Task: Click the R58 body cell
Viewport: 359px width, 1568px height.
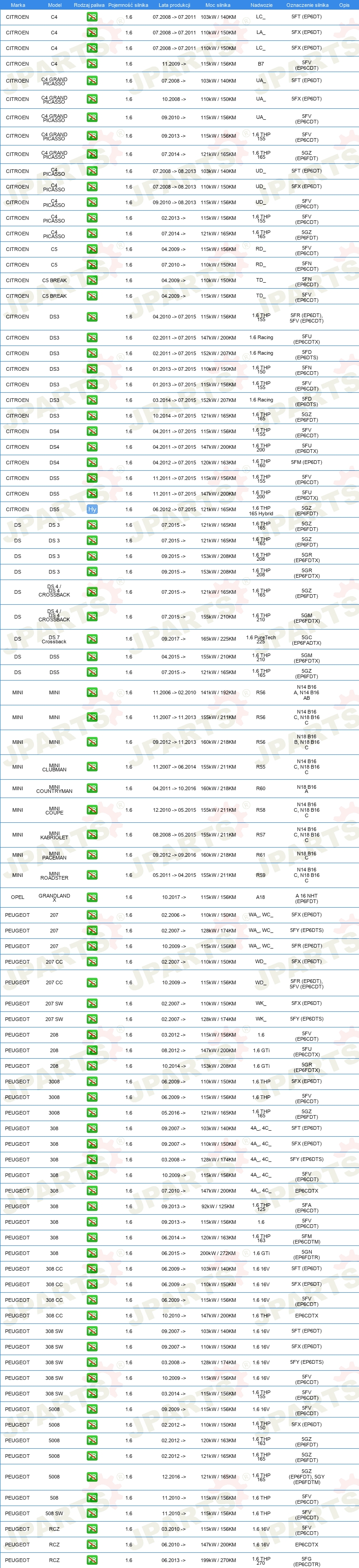Action: pos(260,810)
